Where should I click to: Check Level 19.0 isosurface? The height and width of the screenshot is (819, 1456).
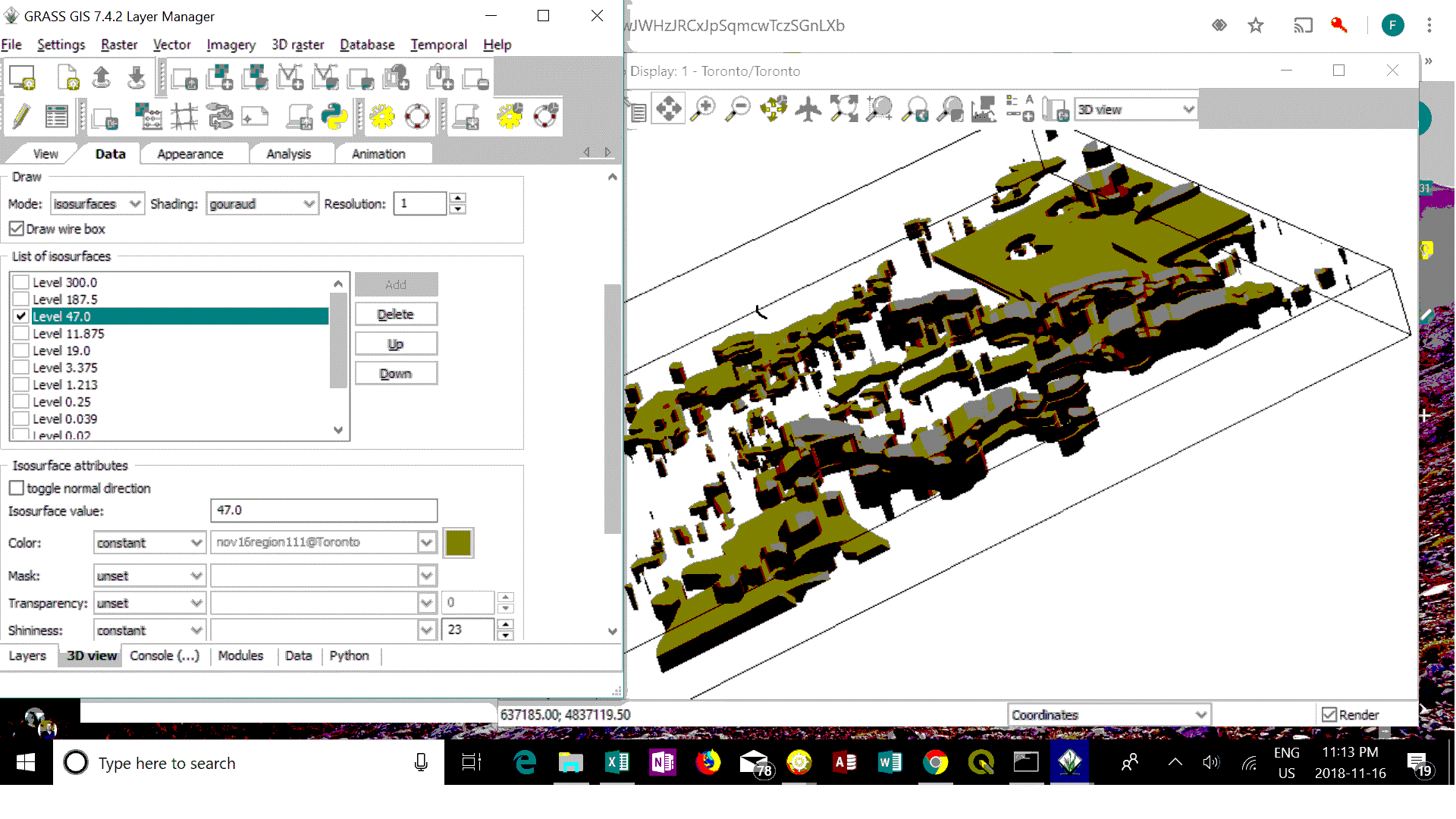21,350
